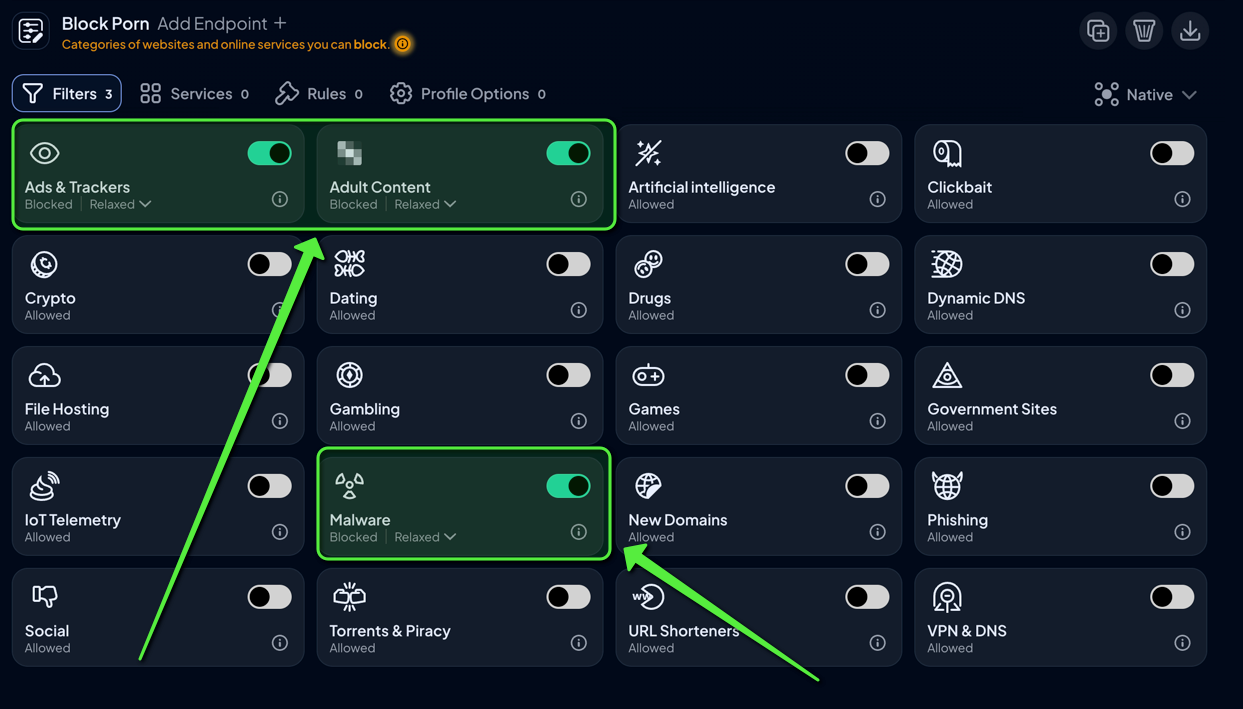The width and height of the screenshot is (1243, 709).
Task: Turn on the Phishing filter toggle
Action: [1171, 486]
